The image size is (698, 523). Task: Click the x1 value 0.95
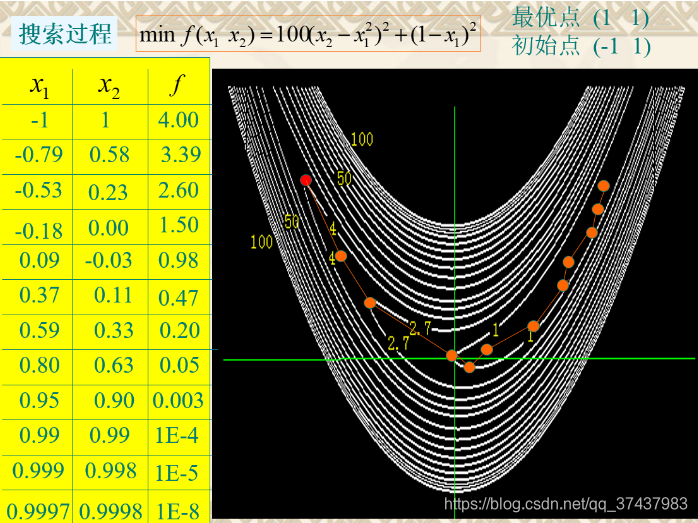tap(40, 400)
